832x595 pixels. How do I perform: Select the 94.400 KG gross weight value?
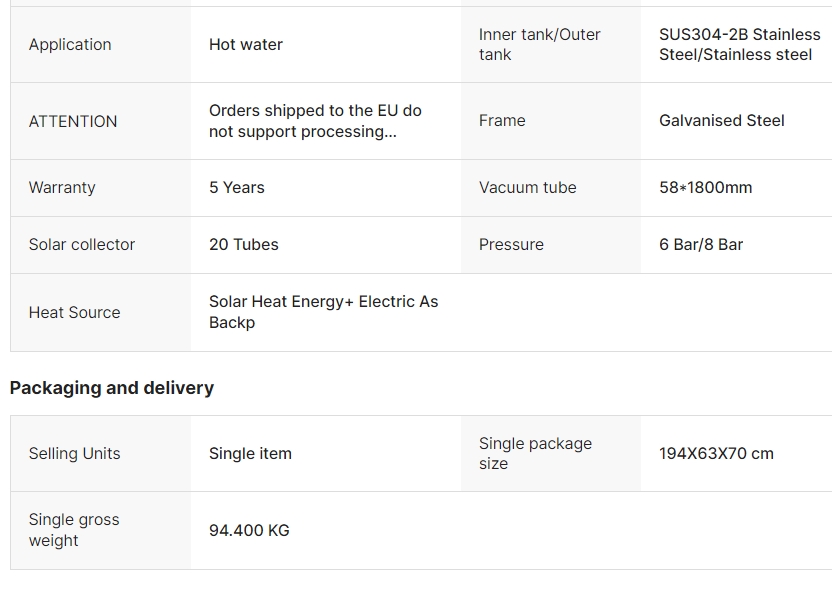pyautogui.click(x=249, y=530)
